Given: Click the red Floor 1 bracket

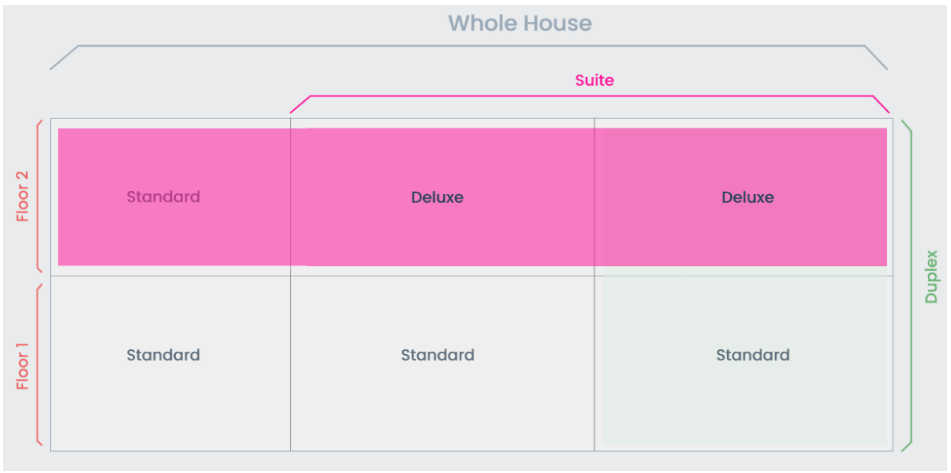Looking at the screenshot, I should tap(38, 365).
